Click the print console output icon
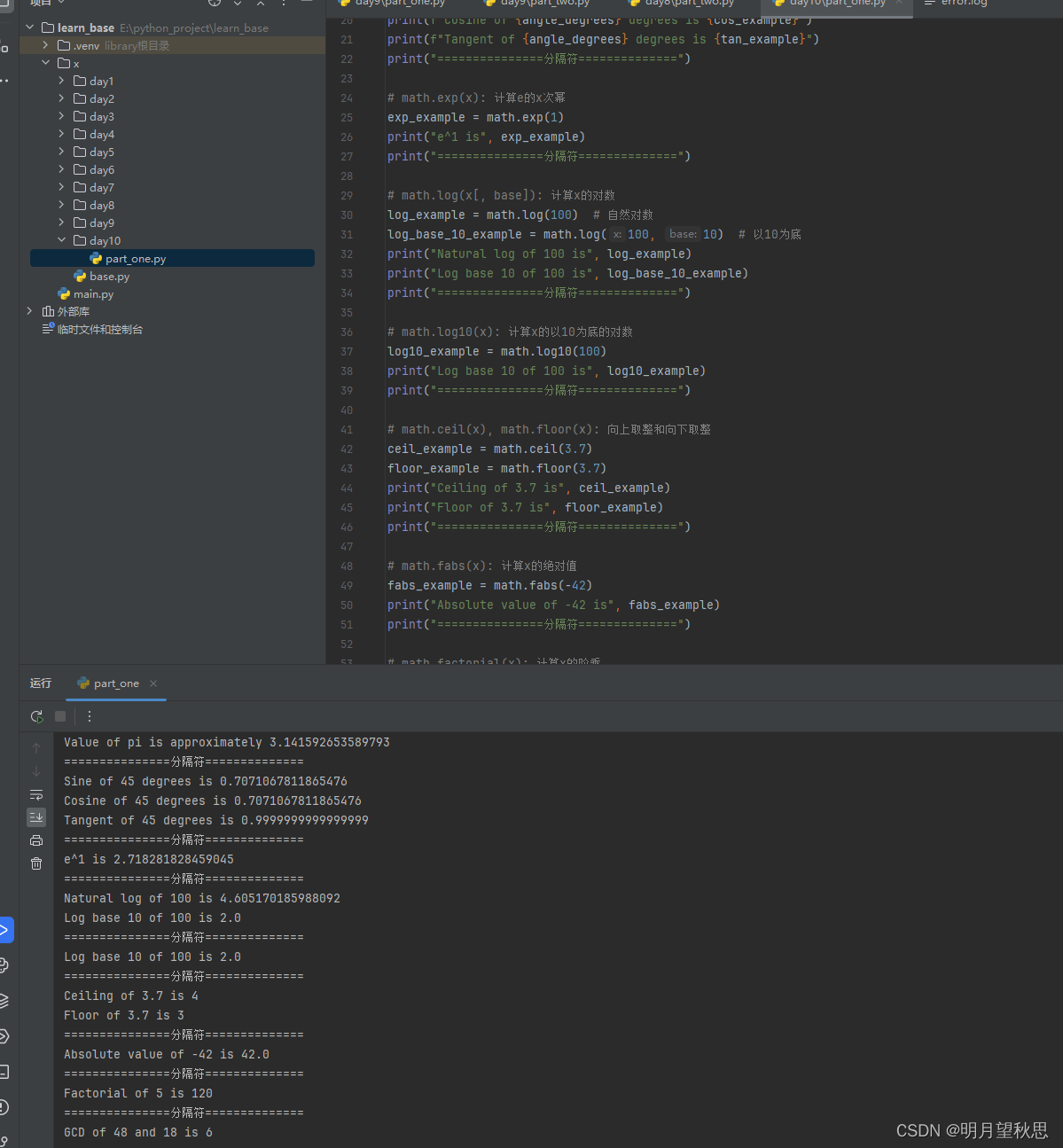1063x1148 pixels. pyautogui.click(x=36, y=840)
